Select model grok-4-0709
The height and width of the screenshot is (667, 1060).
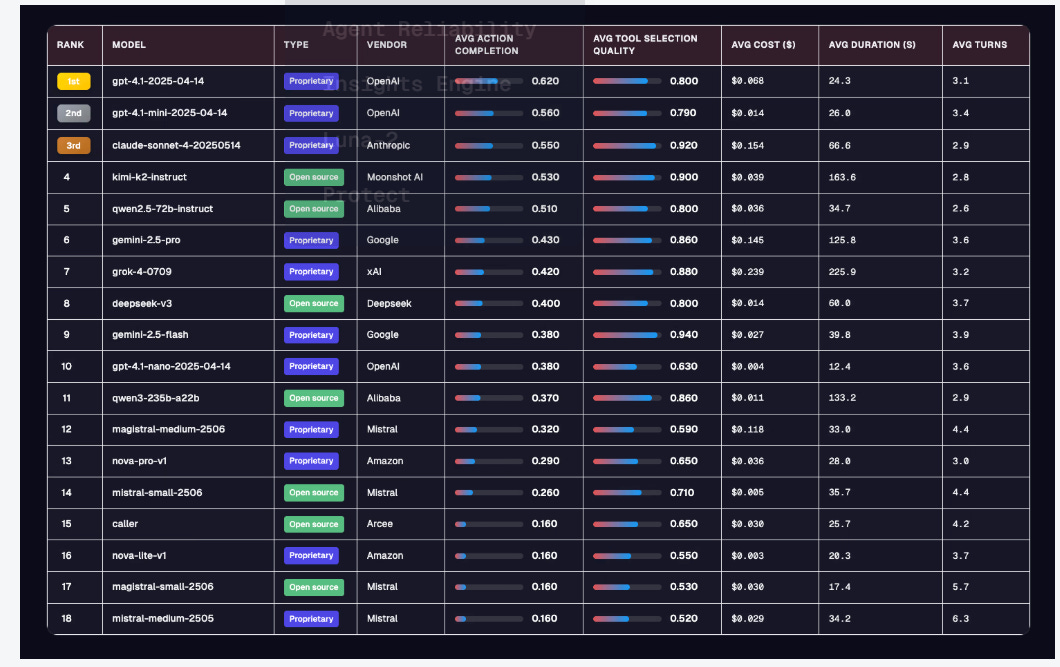(142, 272)
